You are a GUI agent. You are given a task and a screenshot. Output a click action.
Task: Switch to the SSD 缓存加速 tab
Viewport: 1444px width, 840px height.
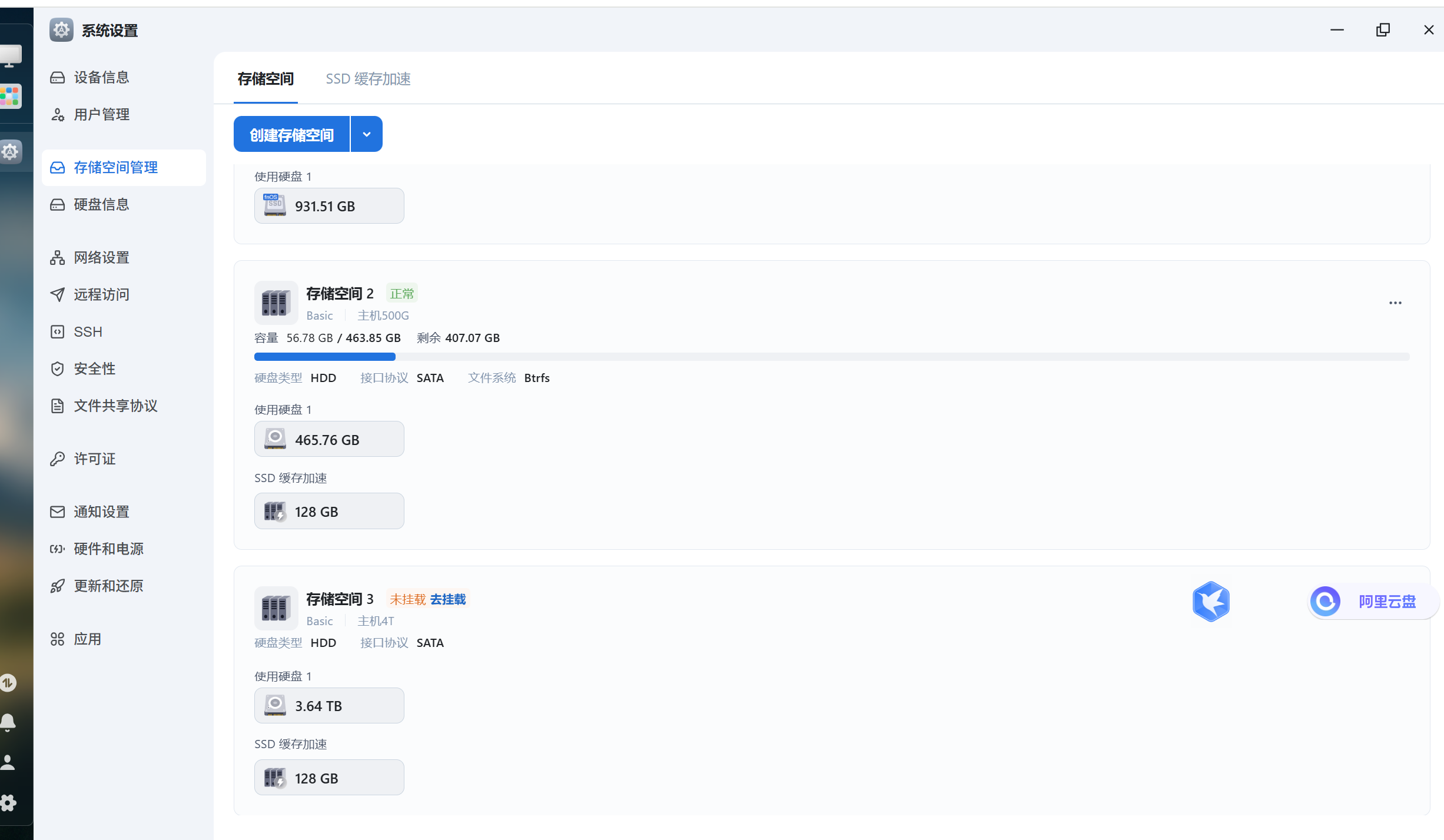[368, 79]
